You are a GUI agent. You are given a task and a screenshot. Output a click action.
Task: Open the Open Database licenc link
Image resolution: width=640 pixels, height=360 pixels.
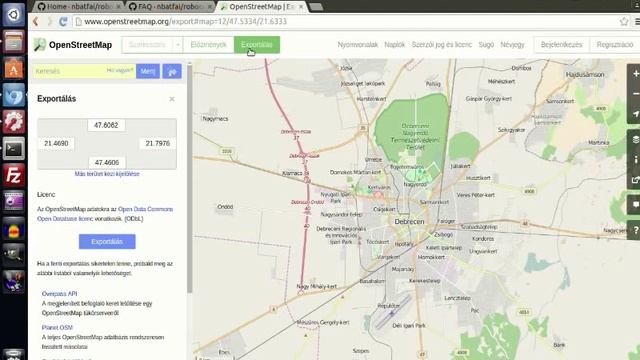click(x=65, y=219)
